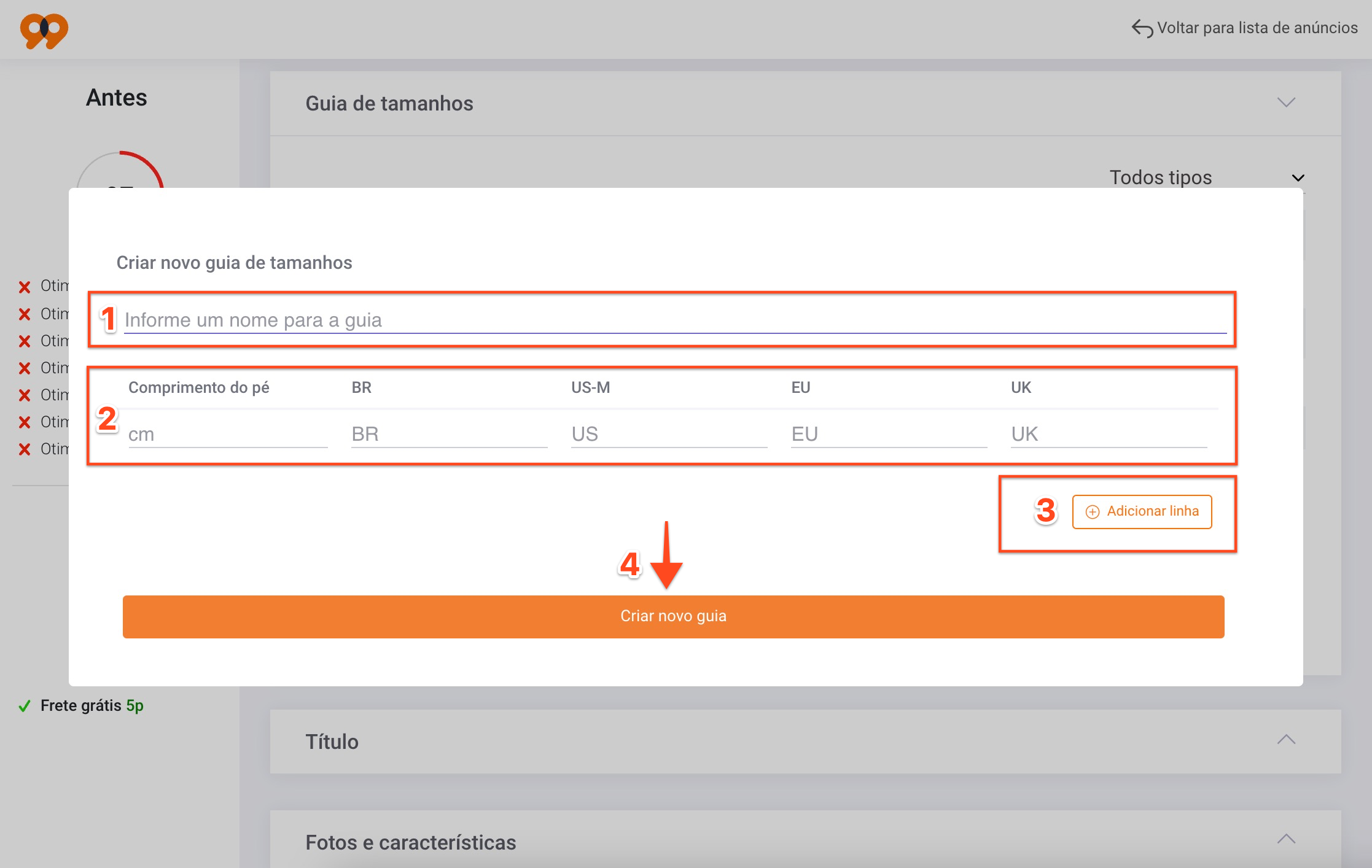
Task: Focus the guide name input field
Action: click(674, 320)
